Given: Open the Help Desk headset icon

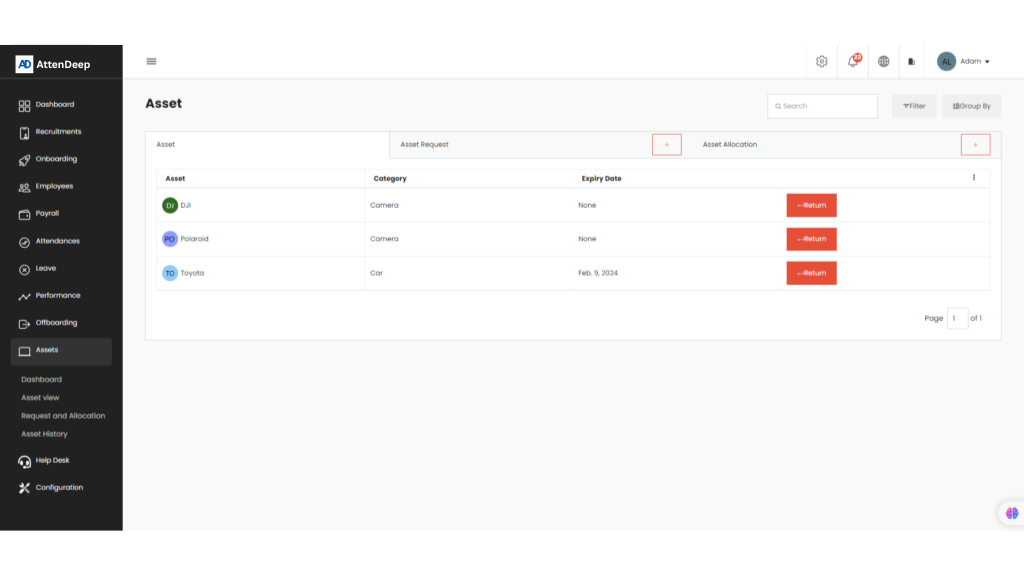Looking at the screenshot, I should [x=25, y=461].
